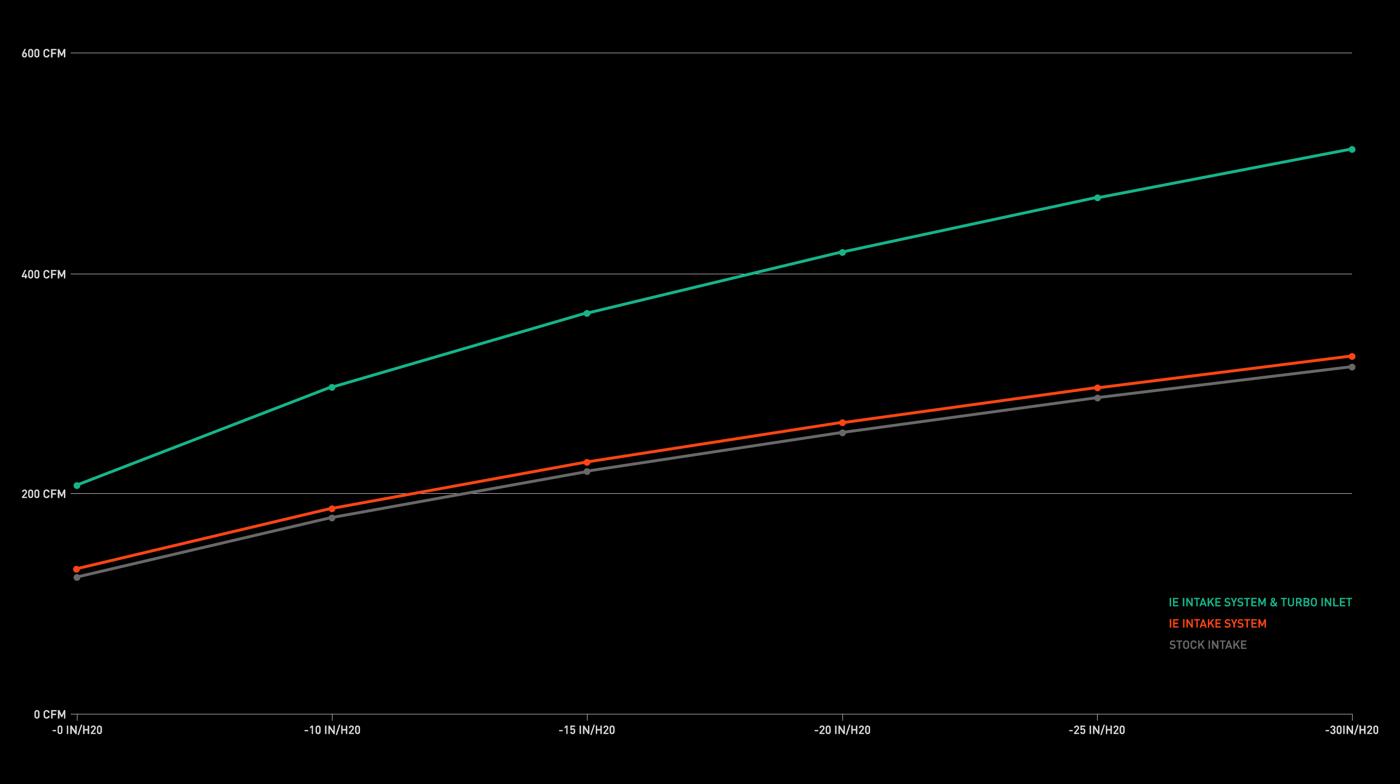Click the "-10 IN/H20" x-axis label
The height and width of the screenshot is (784, 1400).
(332, 730)
